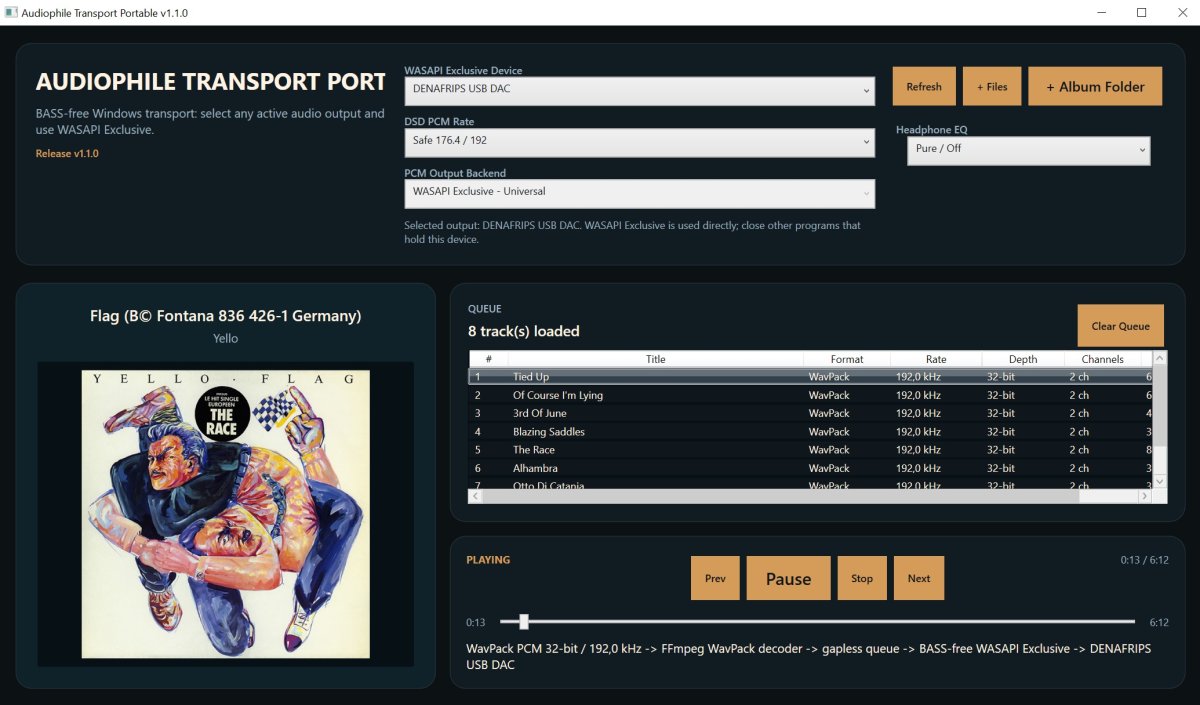Click the Channels column header
Screen dimensions: 1200x705
(x=1102, y=359)
